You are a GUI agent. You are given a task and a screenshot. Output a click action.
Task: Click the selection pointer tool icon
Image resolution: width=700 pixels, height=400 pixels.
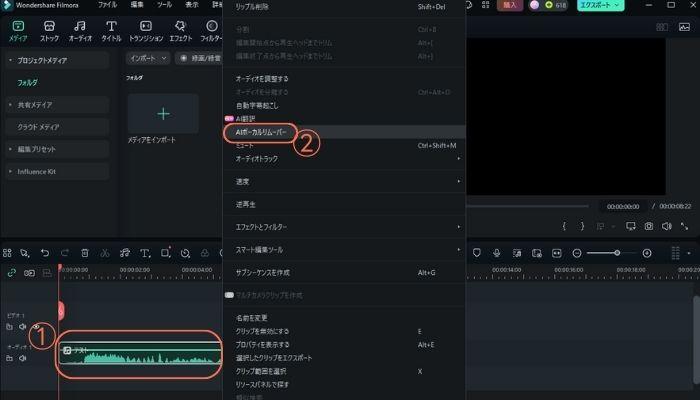pyautogui.click(x=25, y=253)
